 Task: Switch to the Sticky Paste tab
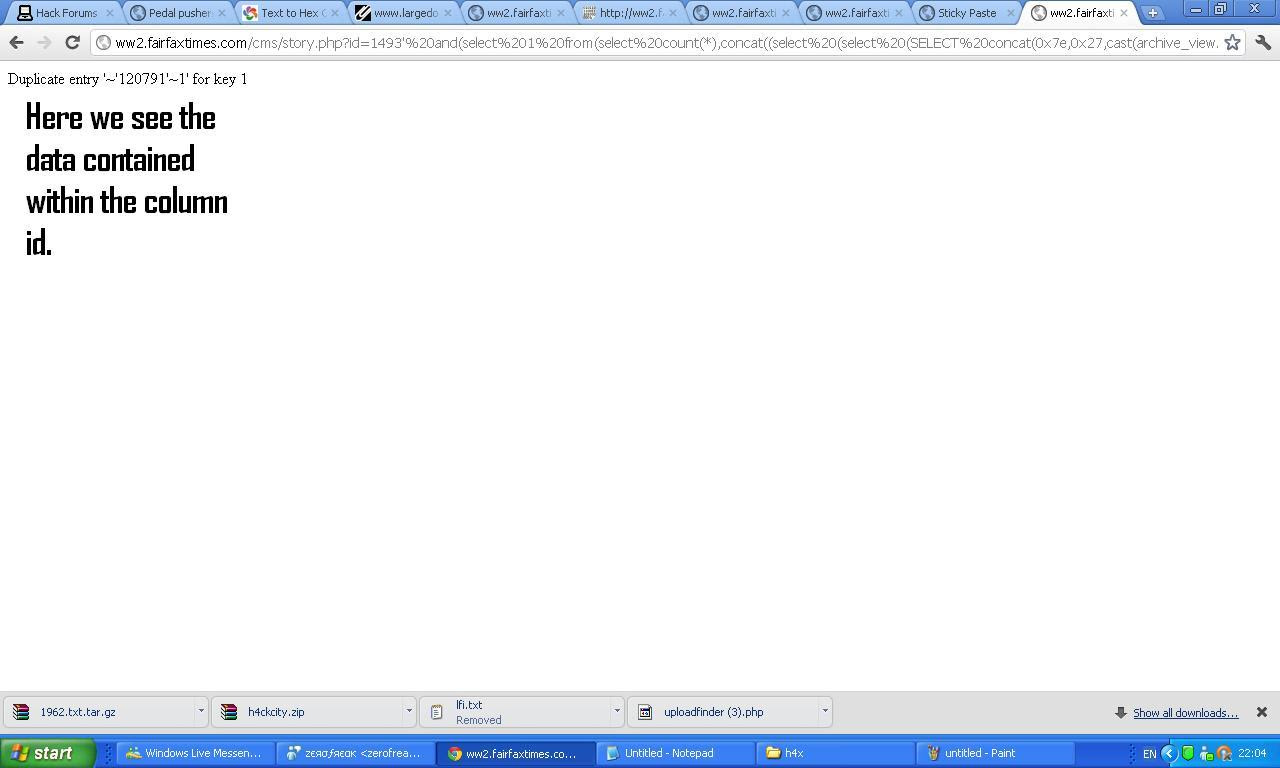[966, 13]
